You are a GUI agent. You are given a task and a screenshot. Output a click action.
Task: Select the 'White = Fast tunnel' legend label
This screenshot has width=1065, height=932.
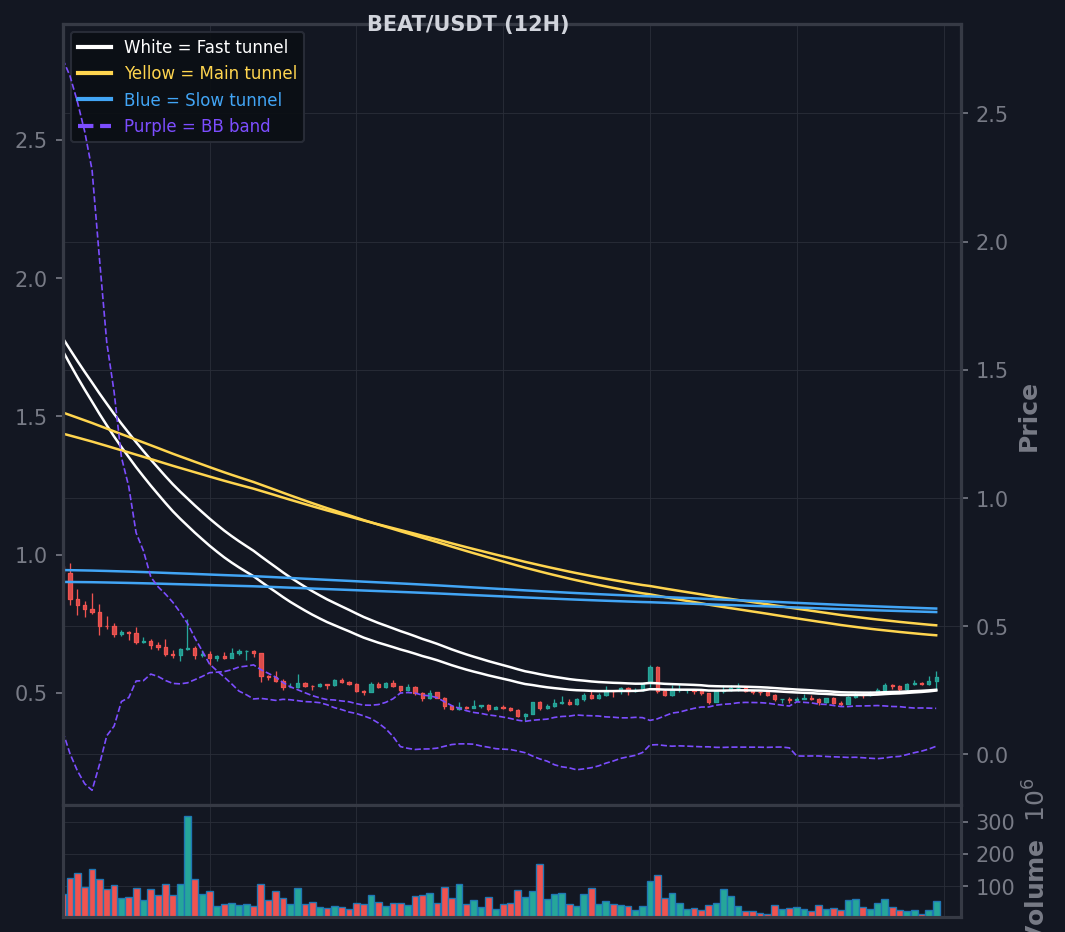click(x=206, y=47)
